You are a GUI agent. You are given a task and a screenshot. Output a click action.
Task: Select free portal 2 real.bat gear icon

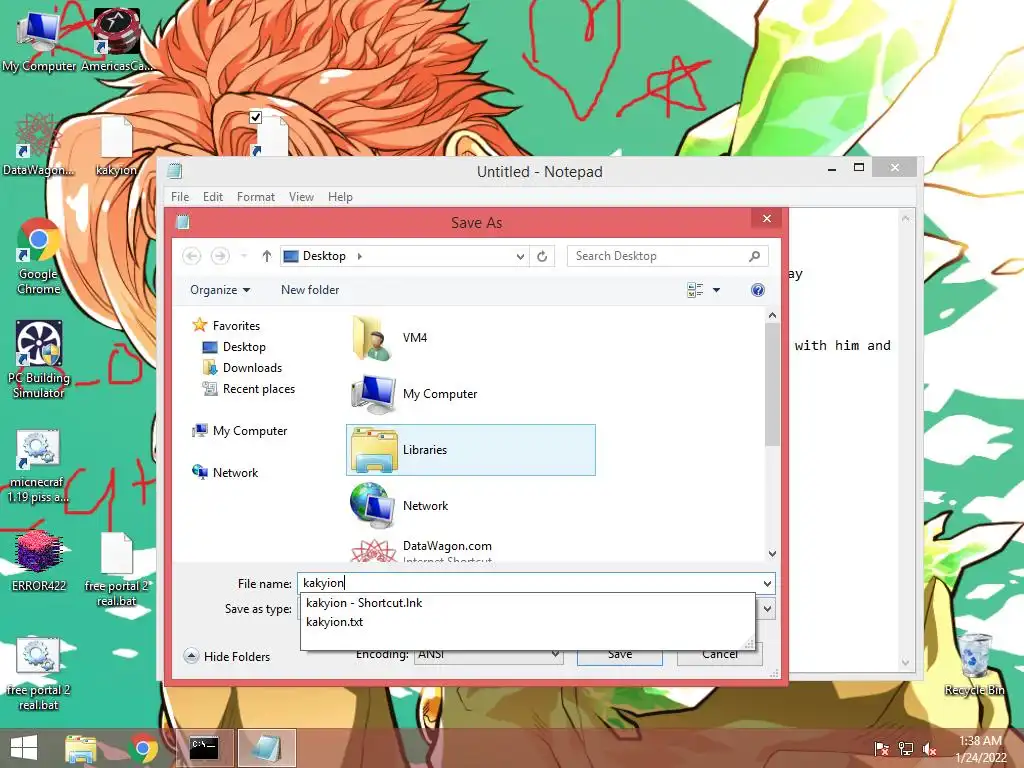pyautogui.click(x=39, y=674)
